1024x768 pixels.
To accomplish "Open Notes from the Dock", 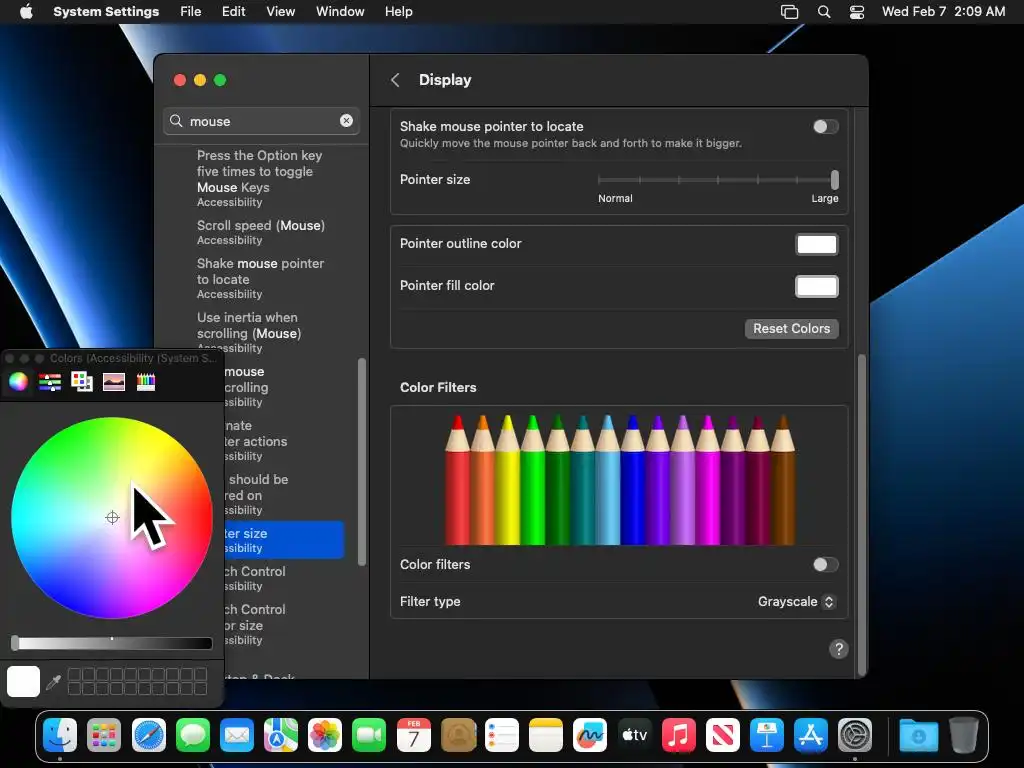I will tap(546, 735).
